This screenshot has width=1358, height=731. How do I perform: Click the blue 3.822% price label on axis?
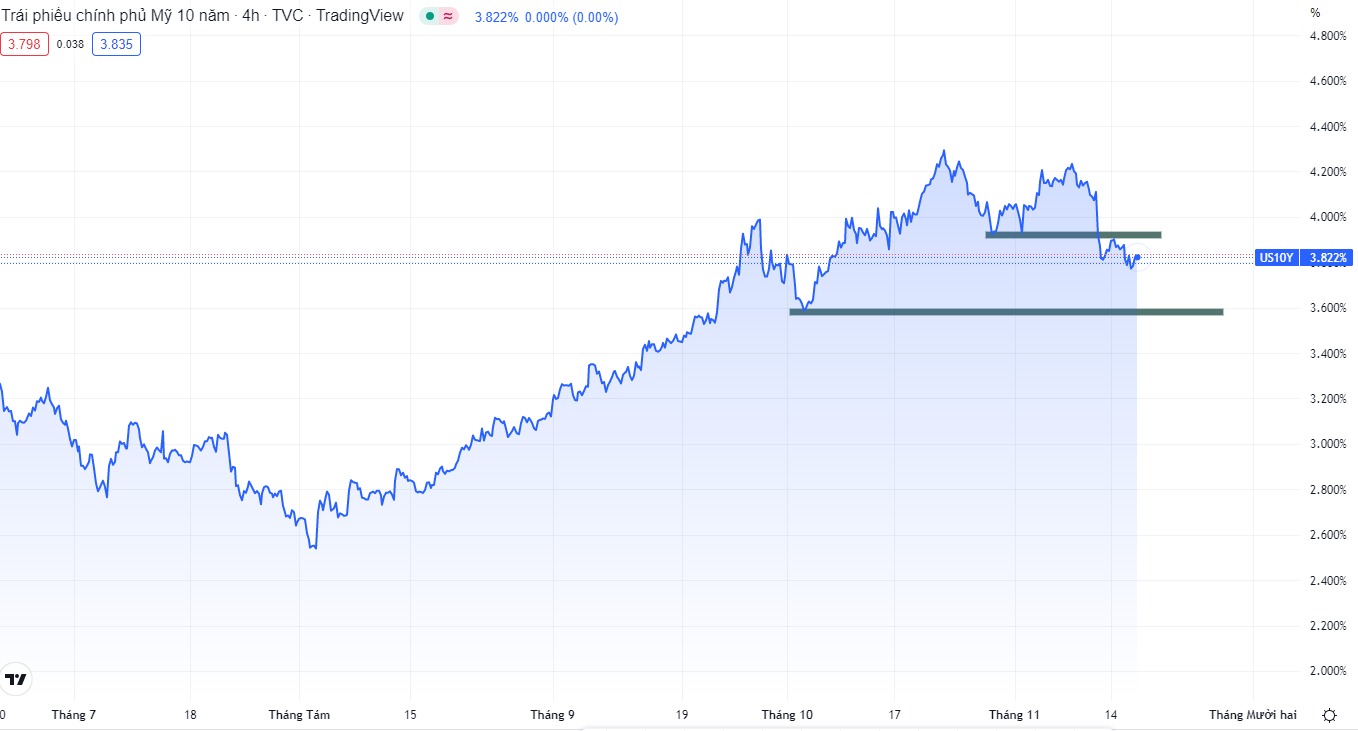point(1326,257)
